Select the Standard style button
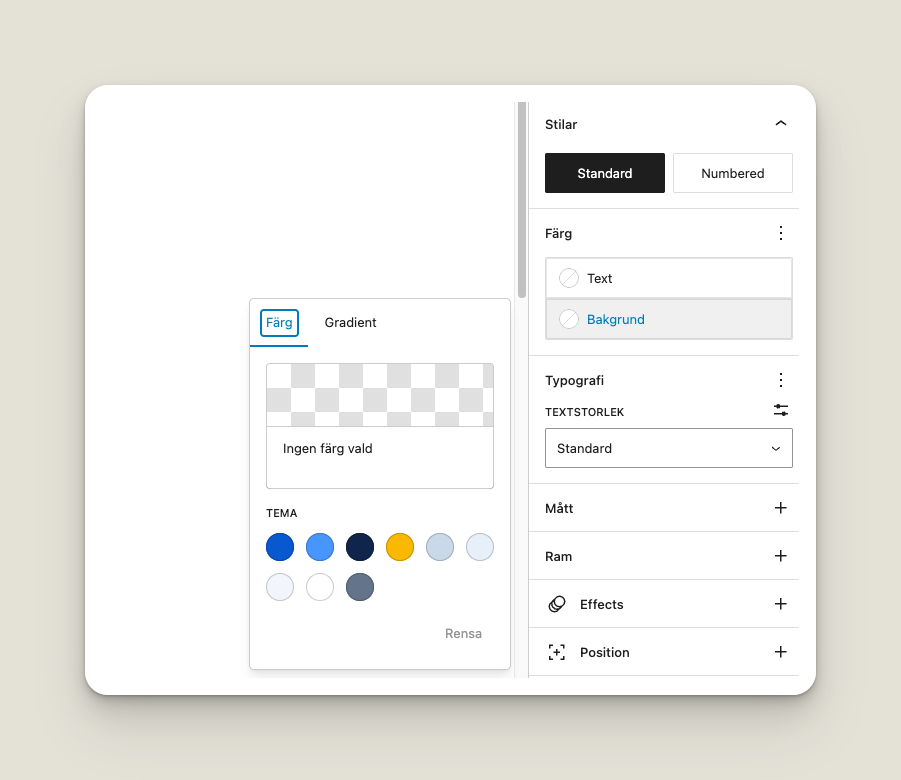 pyautogui.click(x=604, y=173)
